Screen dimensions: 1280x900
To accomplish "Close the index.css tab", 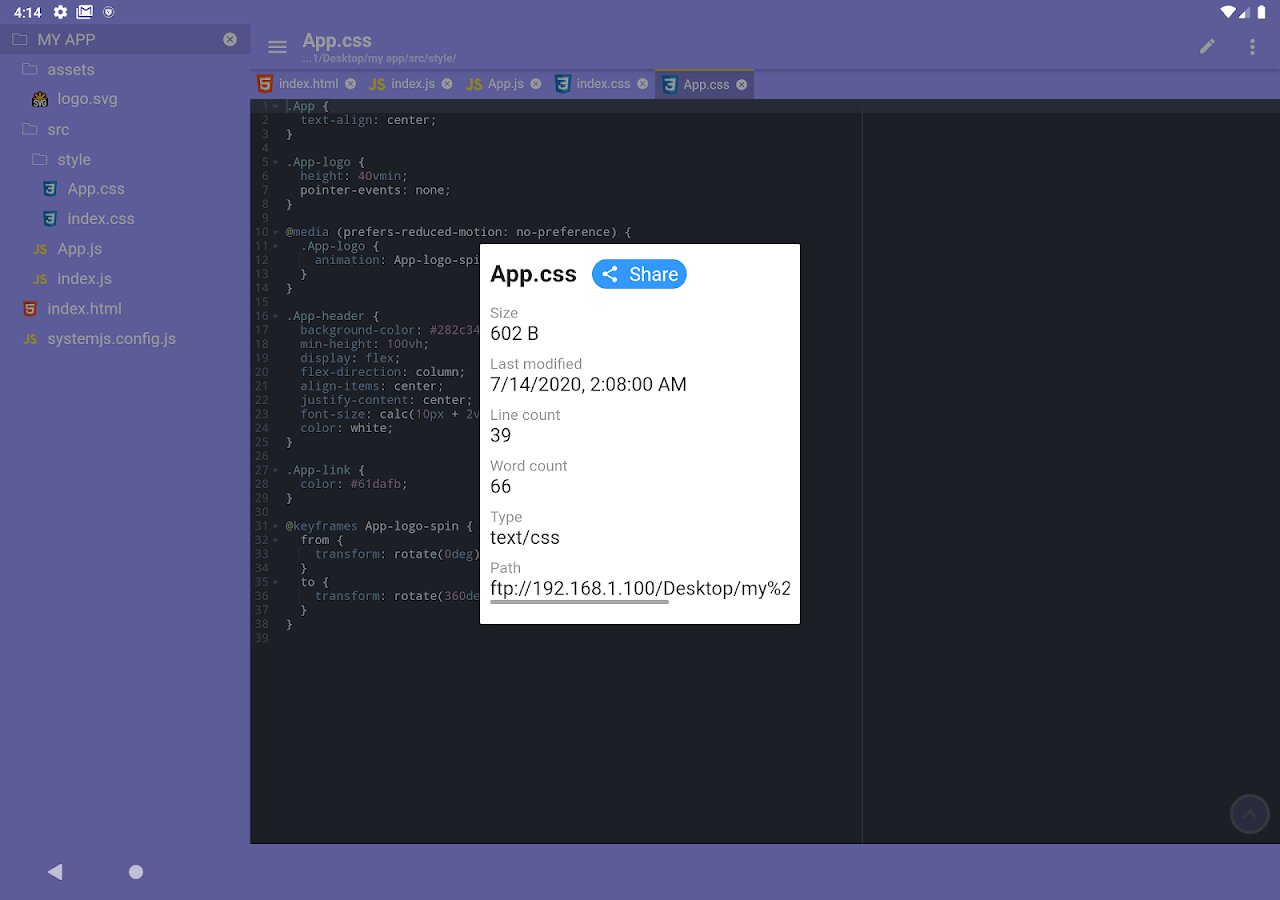I will coord(642,84).
